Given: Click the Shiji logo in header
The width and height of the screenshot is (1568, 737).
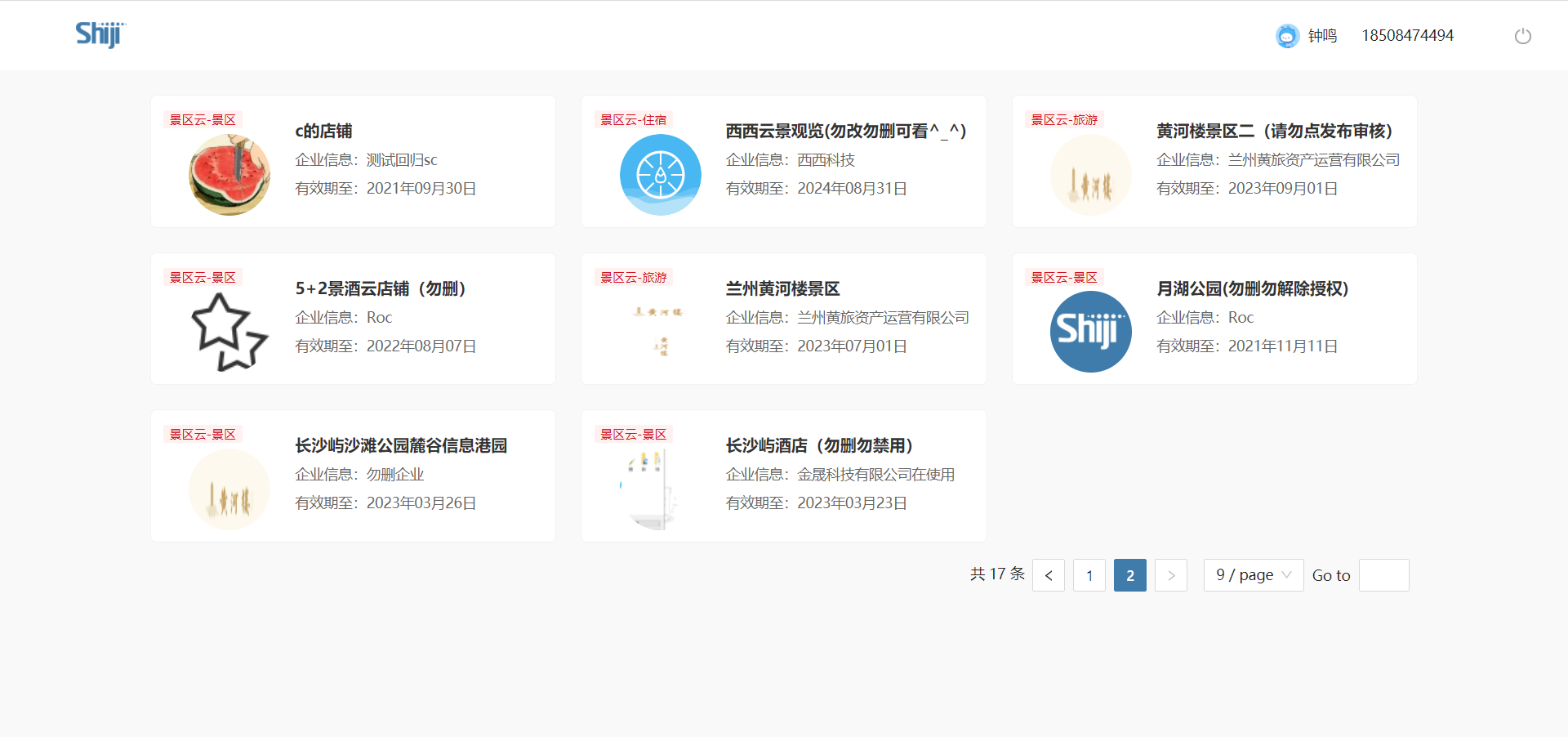Looking at the screenshot, I should [x=100, y=34].
